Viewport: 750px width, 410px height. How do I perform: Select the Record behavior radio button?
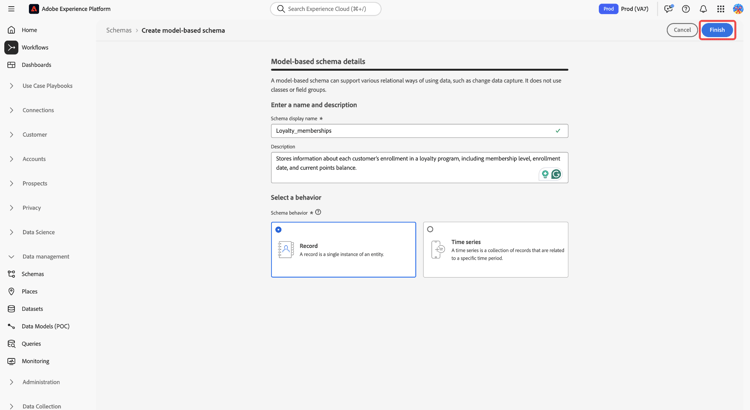(x=279, y=230)
